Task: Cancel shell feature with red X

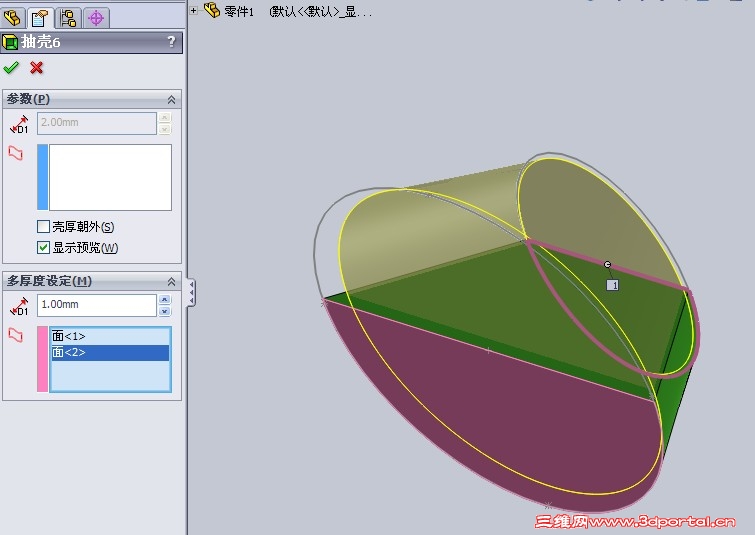Action: coord(37,67)
